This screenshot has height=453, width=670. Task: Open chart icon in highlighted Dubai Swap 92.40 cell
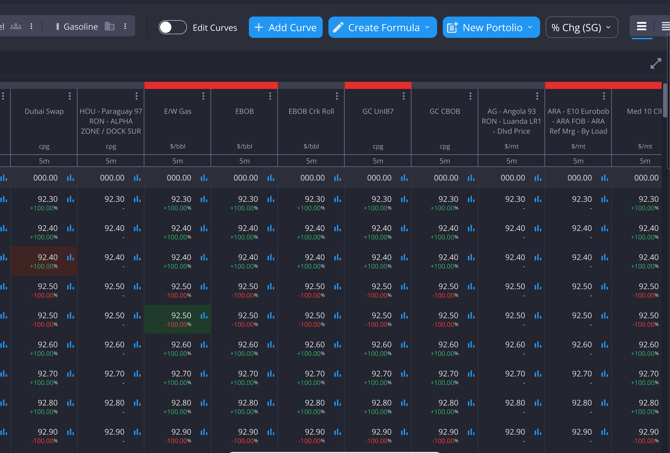(x=71, y=257)
